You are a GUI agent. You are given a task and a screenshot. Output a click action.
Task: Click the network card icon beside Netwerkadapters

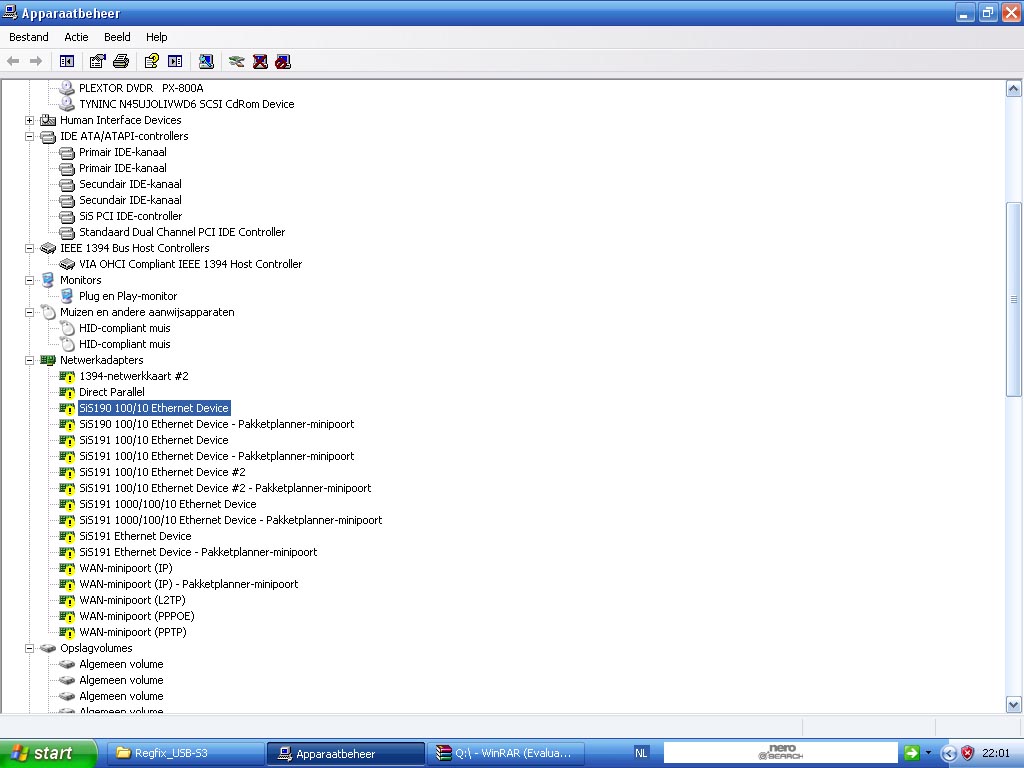[48, 360]
